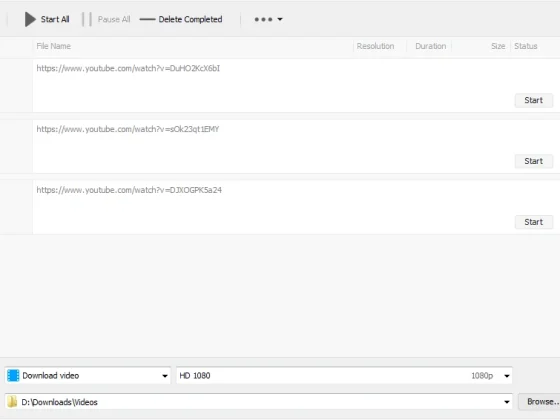Expand the Download video mode dropdown
This screenshot has width=560, height=420.
point(165,376)
